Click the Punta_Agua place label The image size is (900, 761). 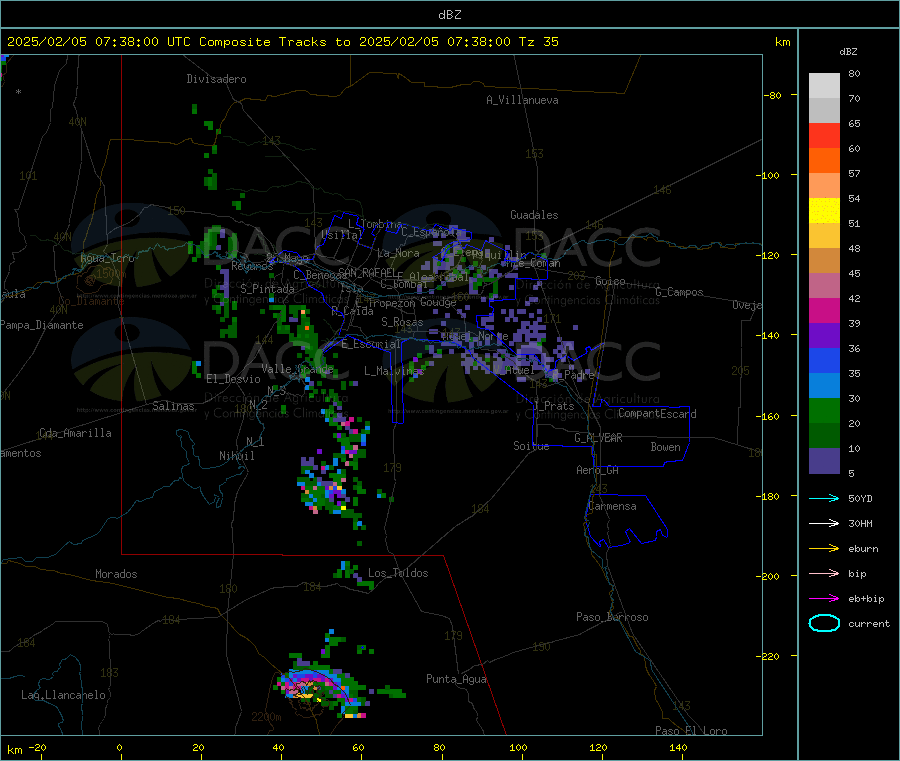click(456, 679)
